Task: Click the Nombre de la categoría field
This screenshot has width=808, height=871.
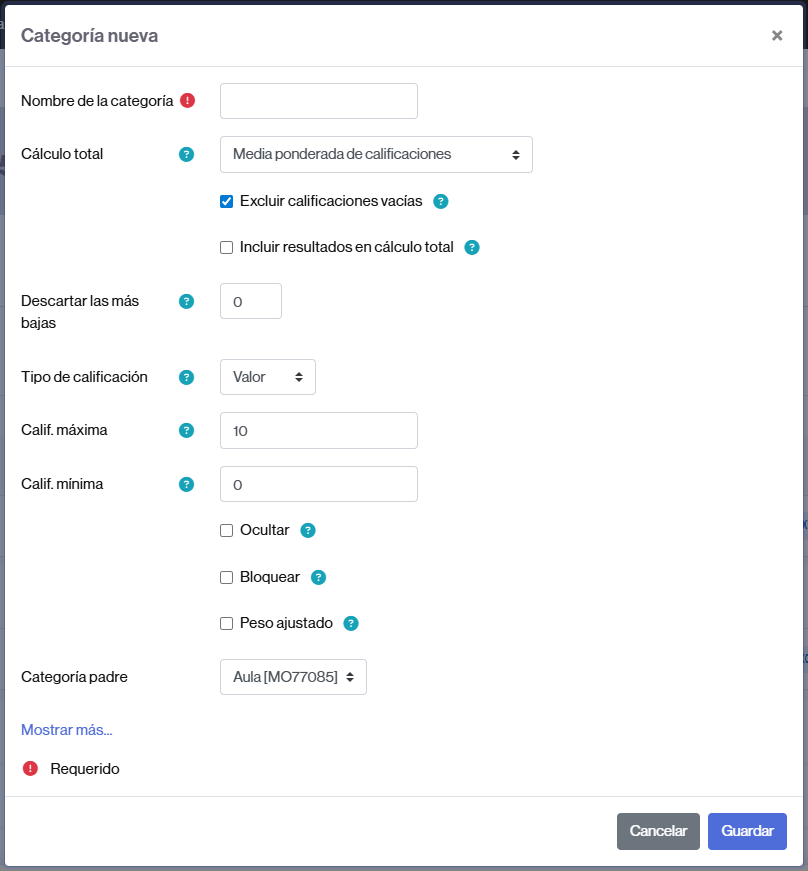Action: [319, 101]
